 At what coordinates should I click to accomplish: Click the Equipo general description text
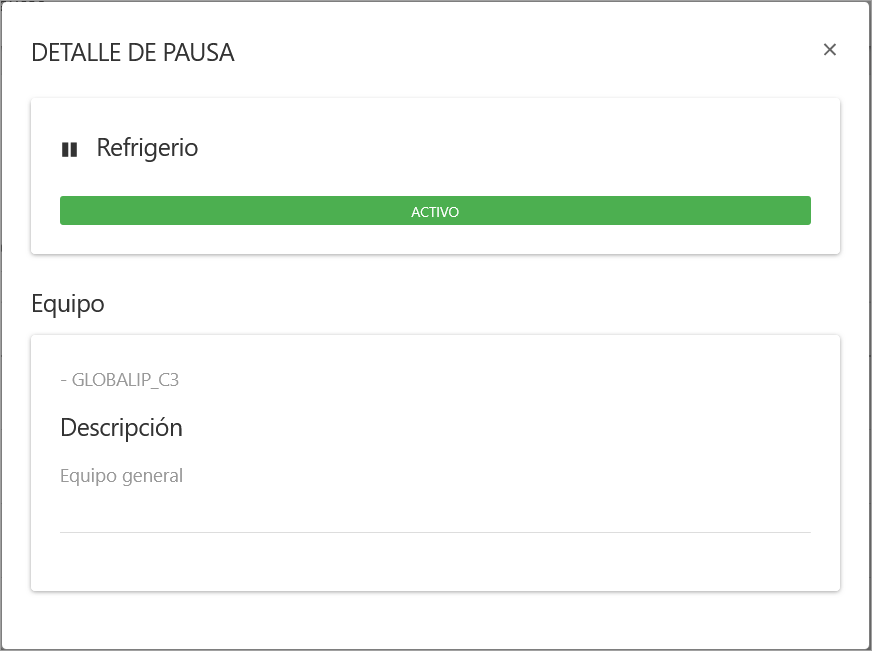[121, 476]
